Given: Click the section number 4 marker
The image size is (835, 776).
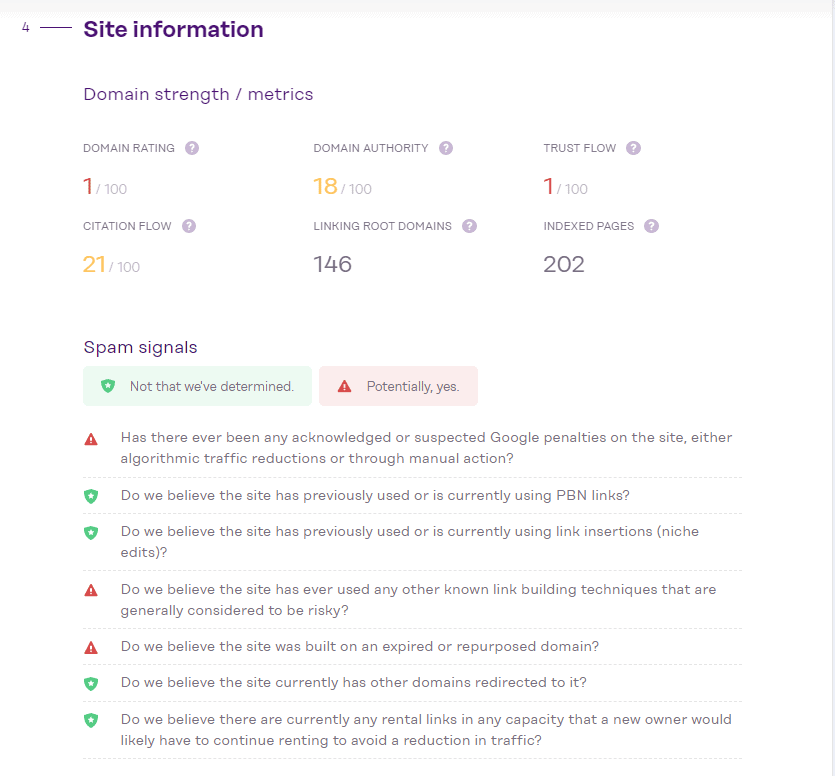Looking at the screenshot, I should point(26,28).
